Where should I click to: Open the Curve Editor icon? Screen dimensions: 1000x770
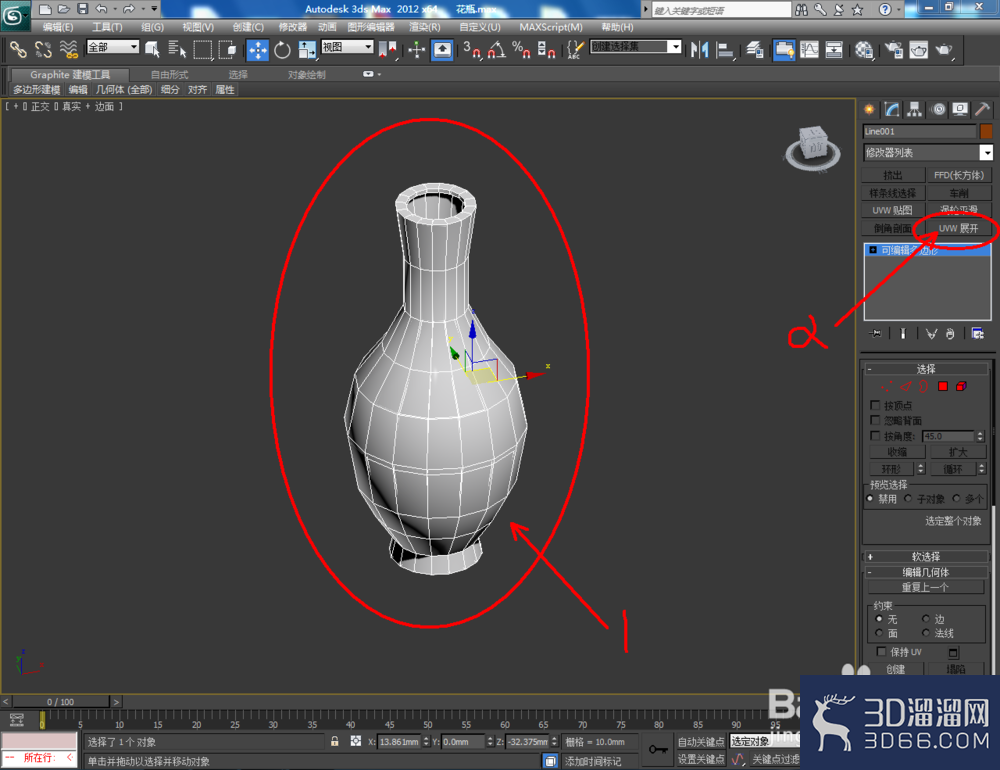tap(809, 50)
